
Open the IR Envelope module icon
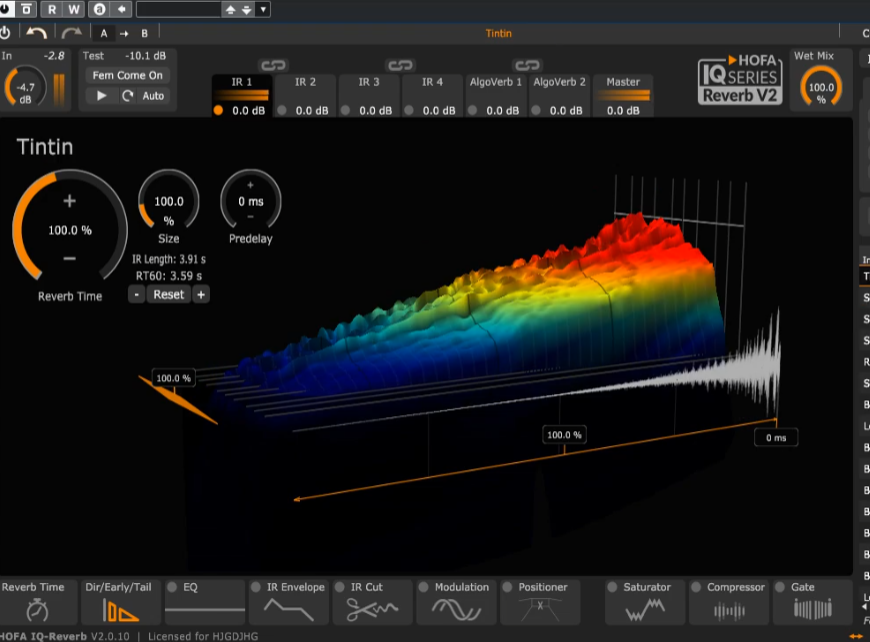pos(289,610)
